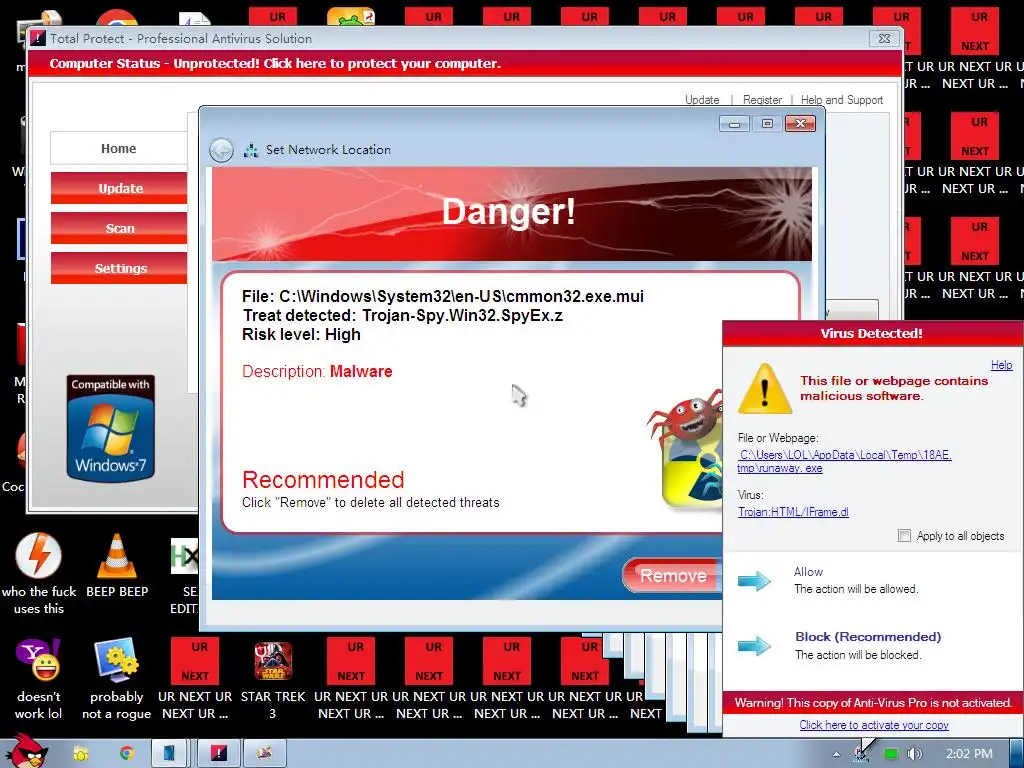The image size is (1024, 768).
Task: Open Click here to activate your copy link
Action: click(874, 725)
